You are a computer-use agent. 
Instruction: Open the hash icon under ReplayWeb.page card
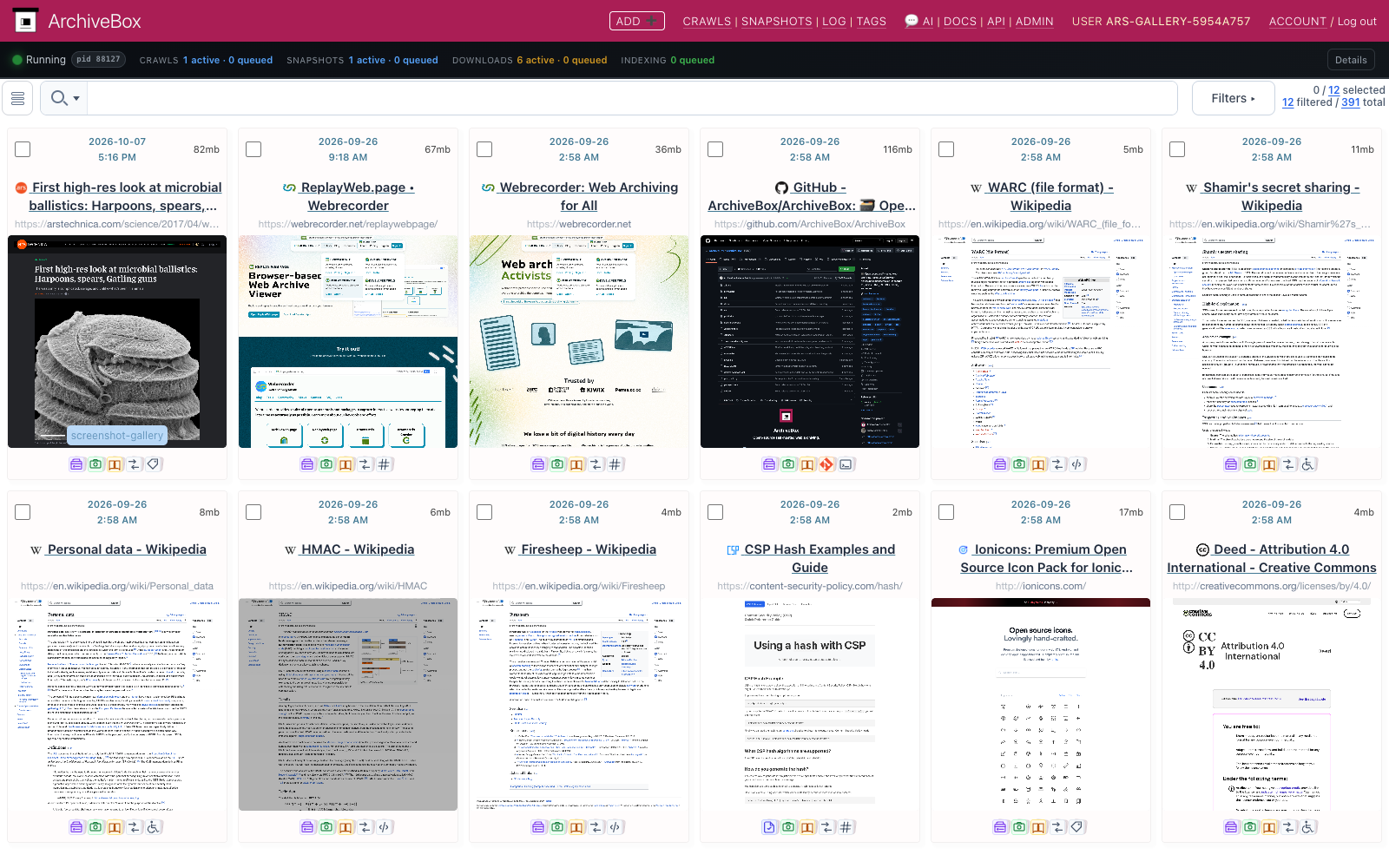coord(385,464)
